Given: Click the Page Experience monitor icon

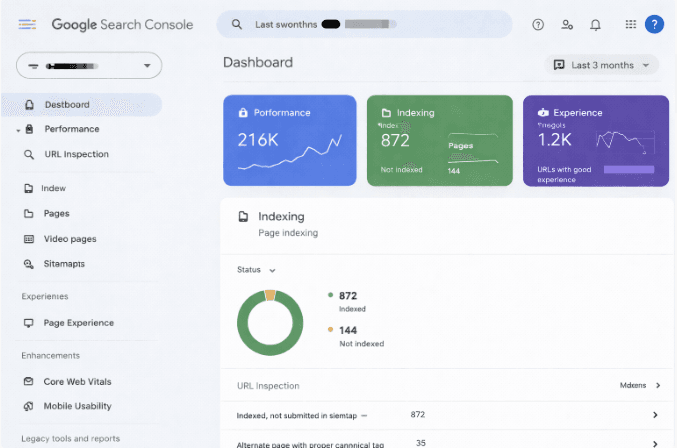Looking at the screenshot, I should pos(28,323).
